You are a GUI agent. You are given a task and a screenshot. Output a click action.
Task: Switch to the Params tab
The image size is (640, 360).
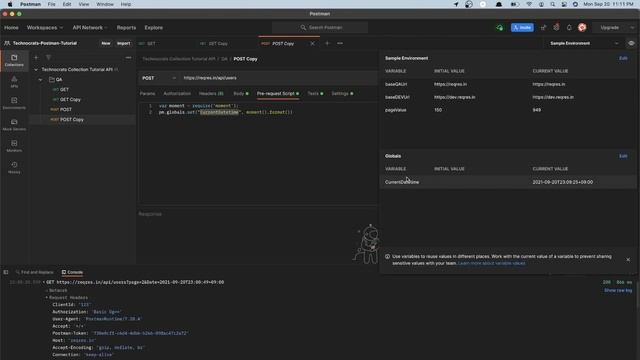pyautogui.click(x=147, y=93)
